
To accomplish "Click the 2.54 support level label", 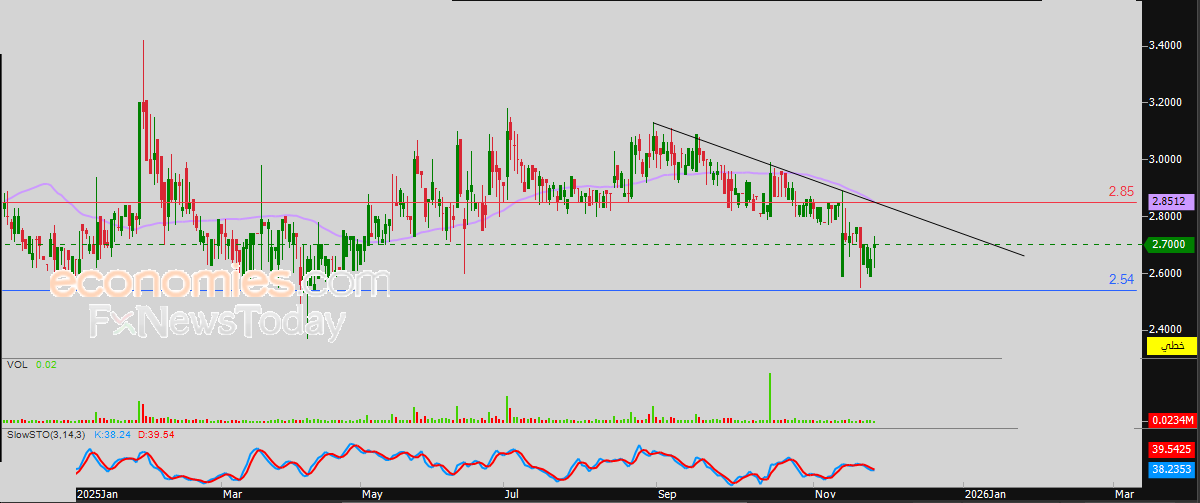I will (x=1121, y=280).
